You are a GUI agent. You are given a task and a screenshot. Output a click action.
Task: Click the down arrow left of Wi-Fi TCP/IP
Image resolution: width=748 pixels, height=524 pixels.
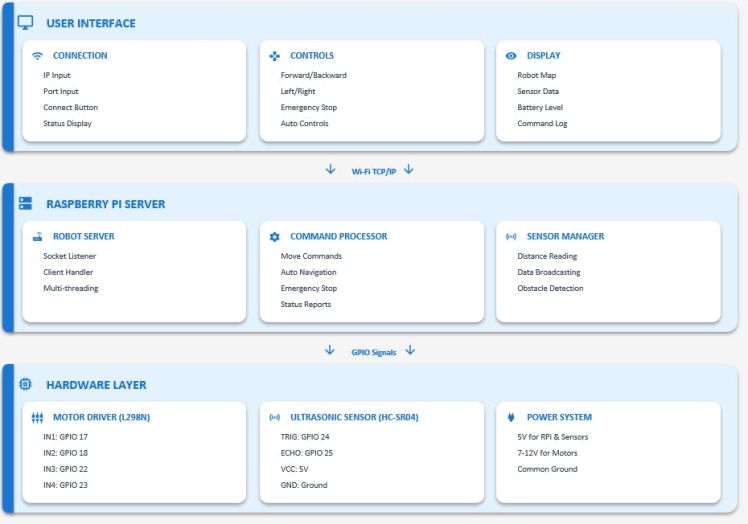(330, 169)
